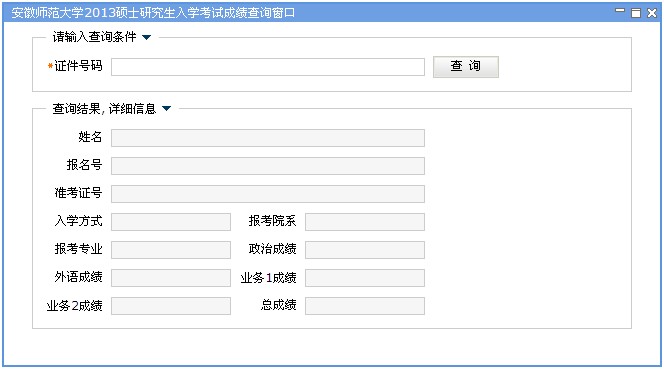The image size is (664, 370).
Task: Click the 证件号码 input field
Action: click(268, 67)
